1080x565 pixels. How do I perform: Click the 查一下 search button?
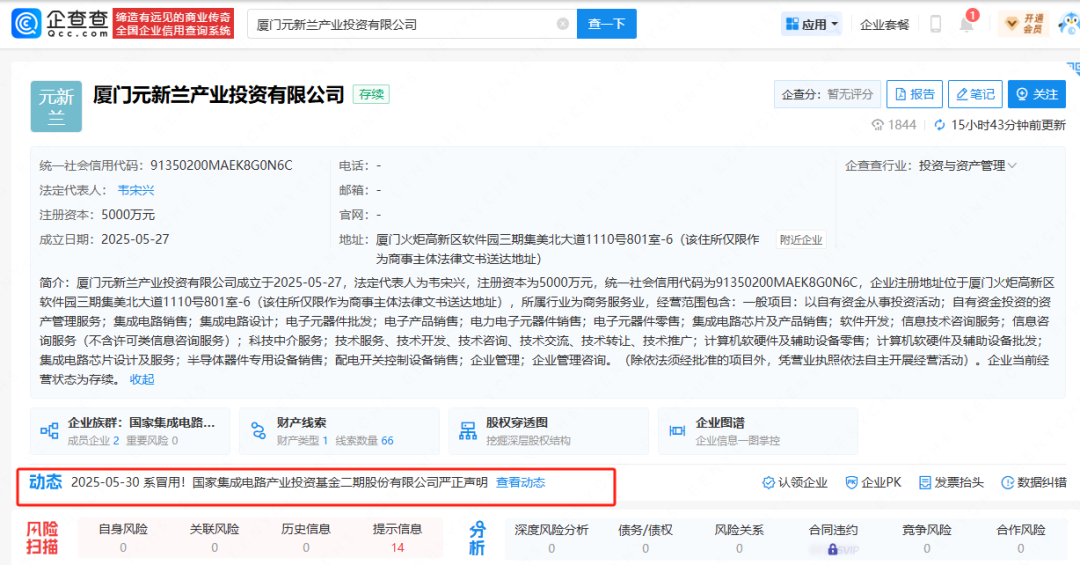606,24
